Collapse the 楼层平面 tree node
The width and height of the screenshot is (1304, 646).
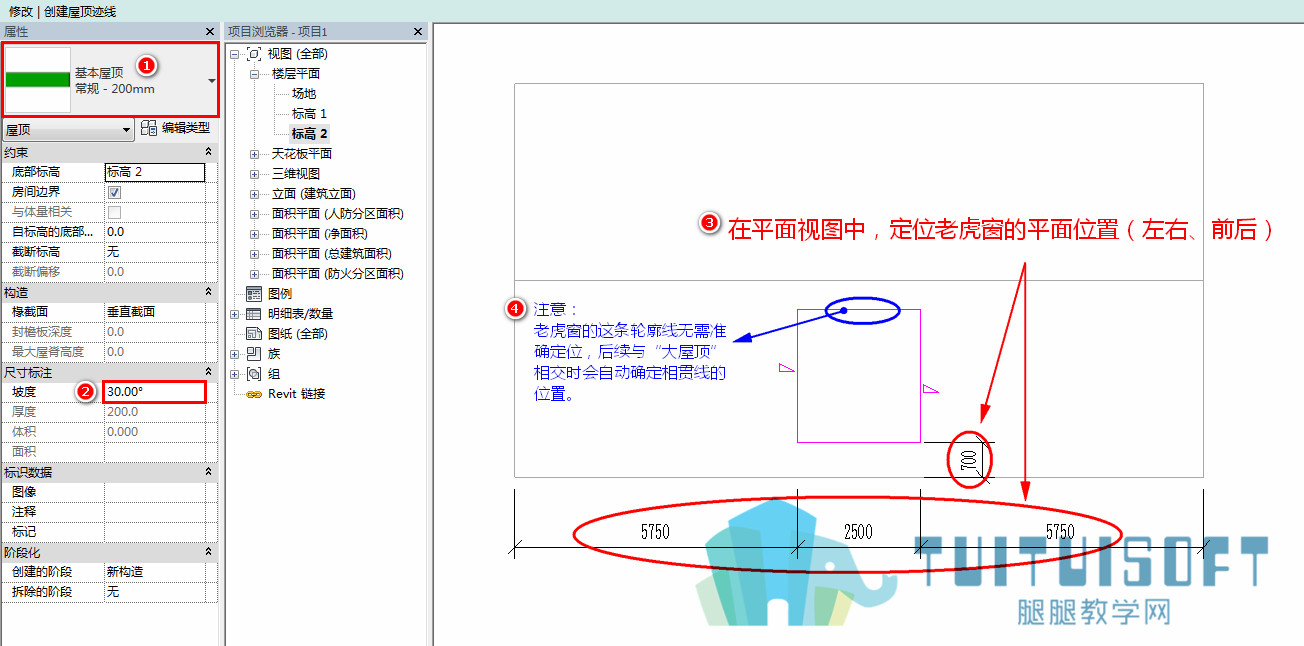[254, 74]
